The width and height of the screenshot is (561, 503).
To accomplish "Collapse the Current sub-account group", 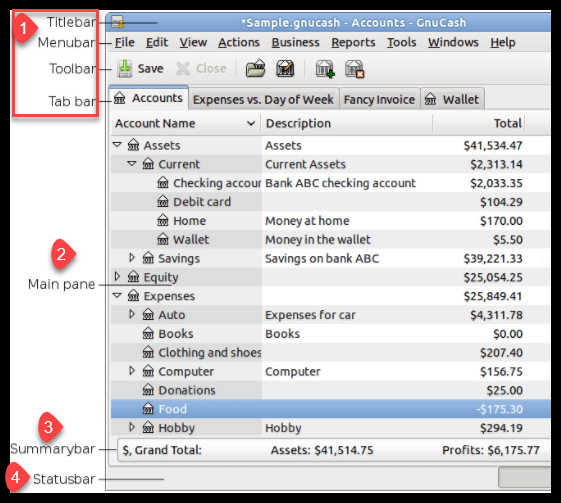I will 132,163.
